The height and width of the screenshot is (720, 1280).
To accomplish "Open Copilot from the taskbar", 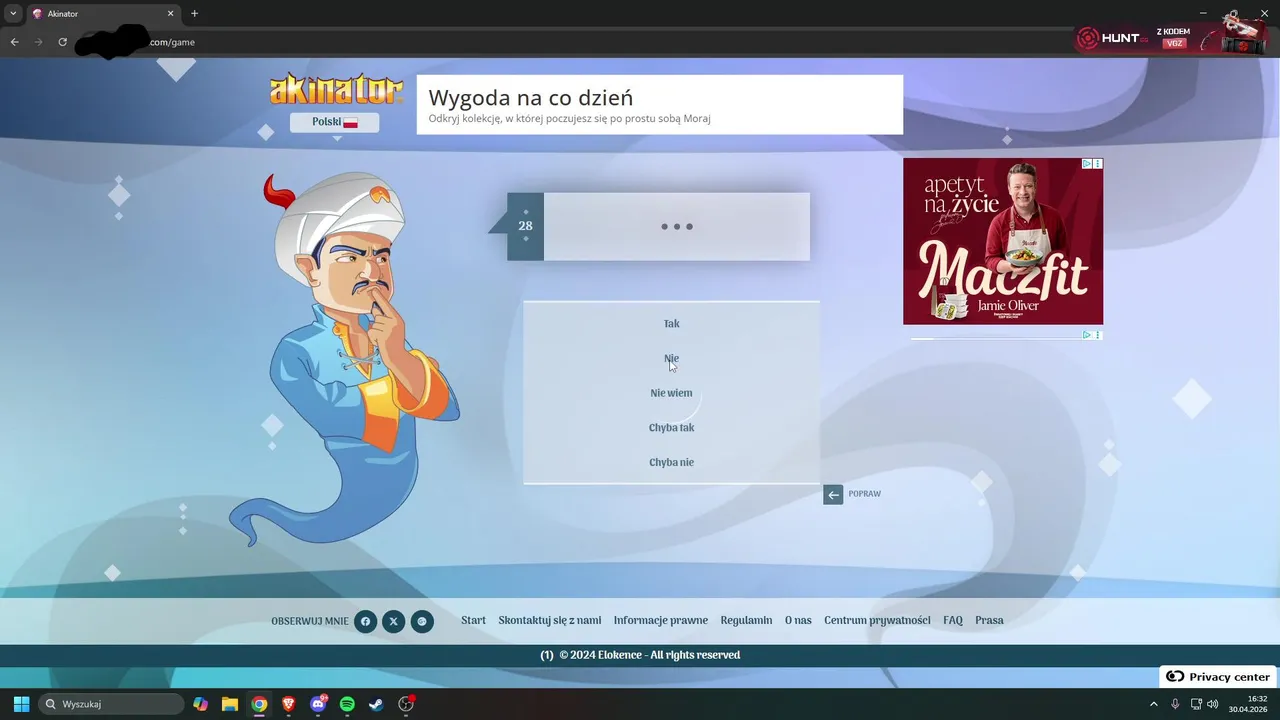I will (x=201, y=704).
